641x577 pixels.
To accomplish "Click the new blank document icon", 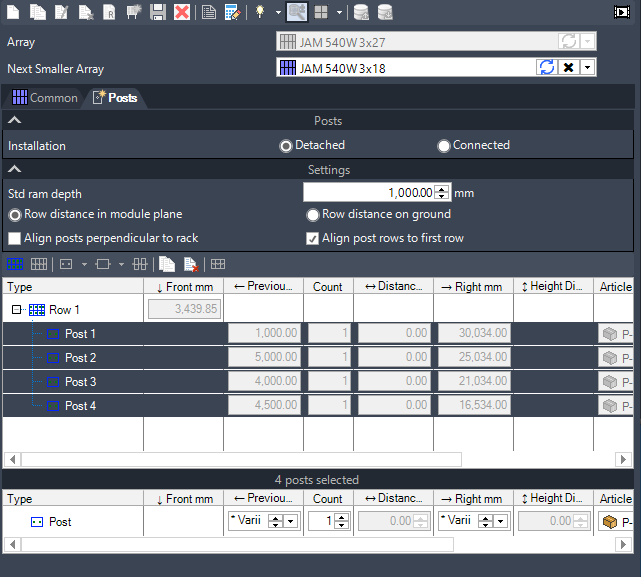I will pyautogui.click(x=13, y=11).
